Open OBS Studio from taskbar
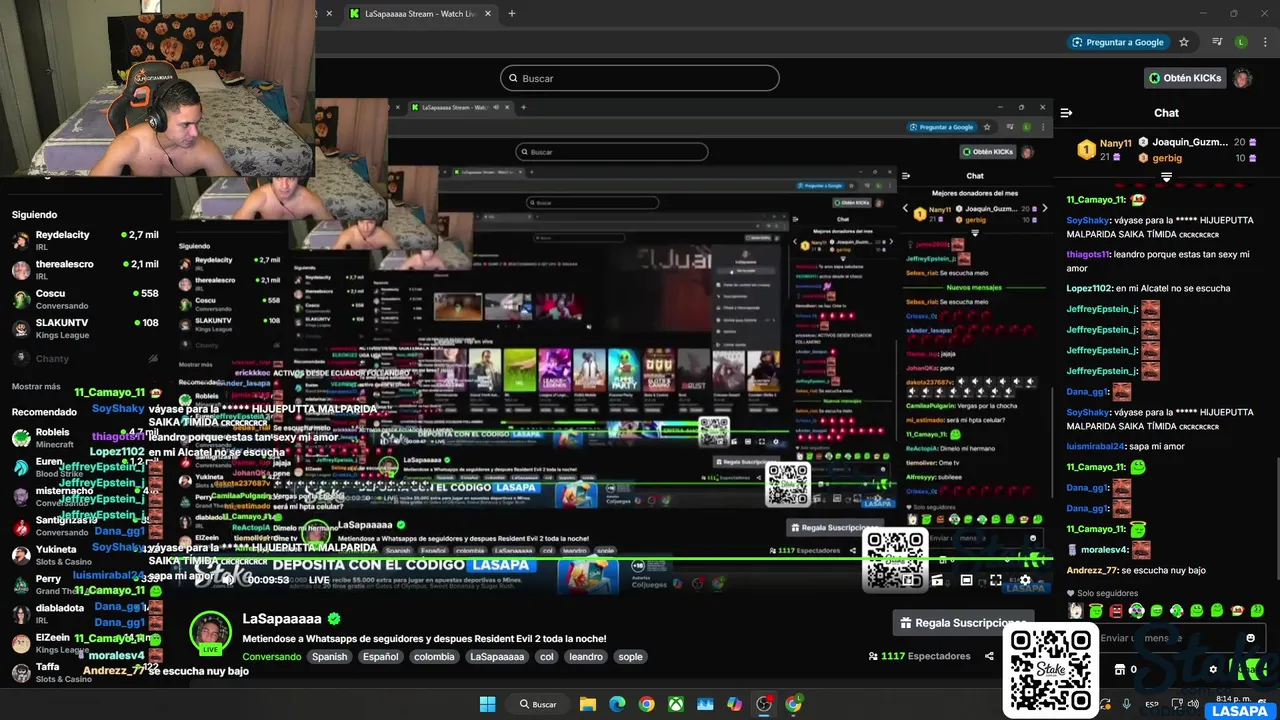The width and height of the screenshot is (1280, 720). (x=764, y=704)
